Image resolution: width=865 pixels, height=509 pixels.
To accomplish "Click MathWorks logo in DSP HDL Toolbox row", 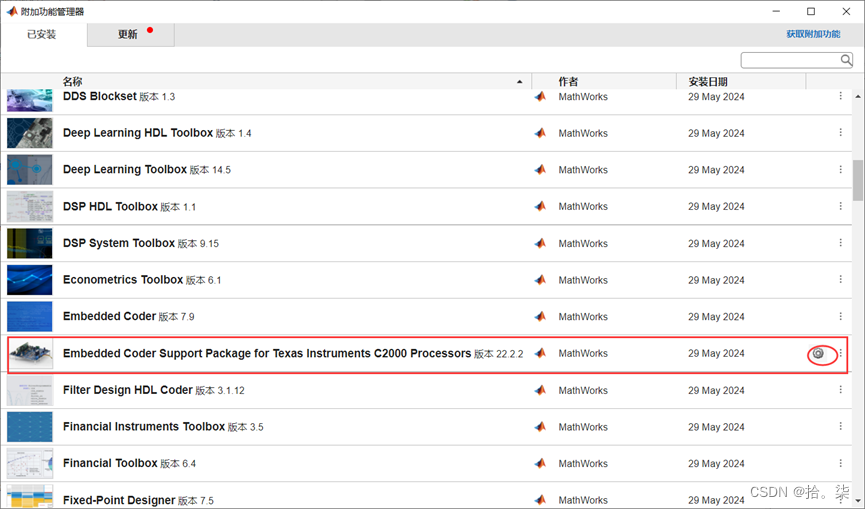I will pyautogui.click(x=540, y=206).
